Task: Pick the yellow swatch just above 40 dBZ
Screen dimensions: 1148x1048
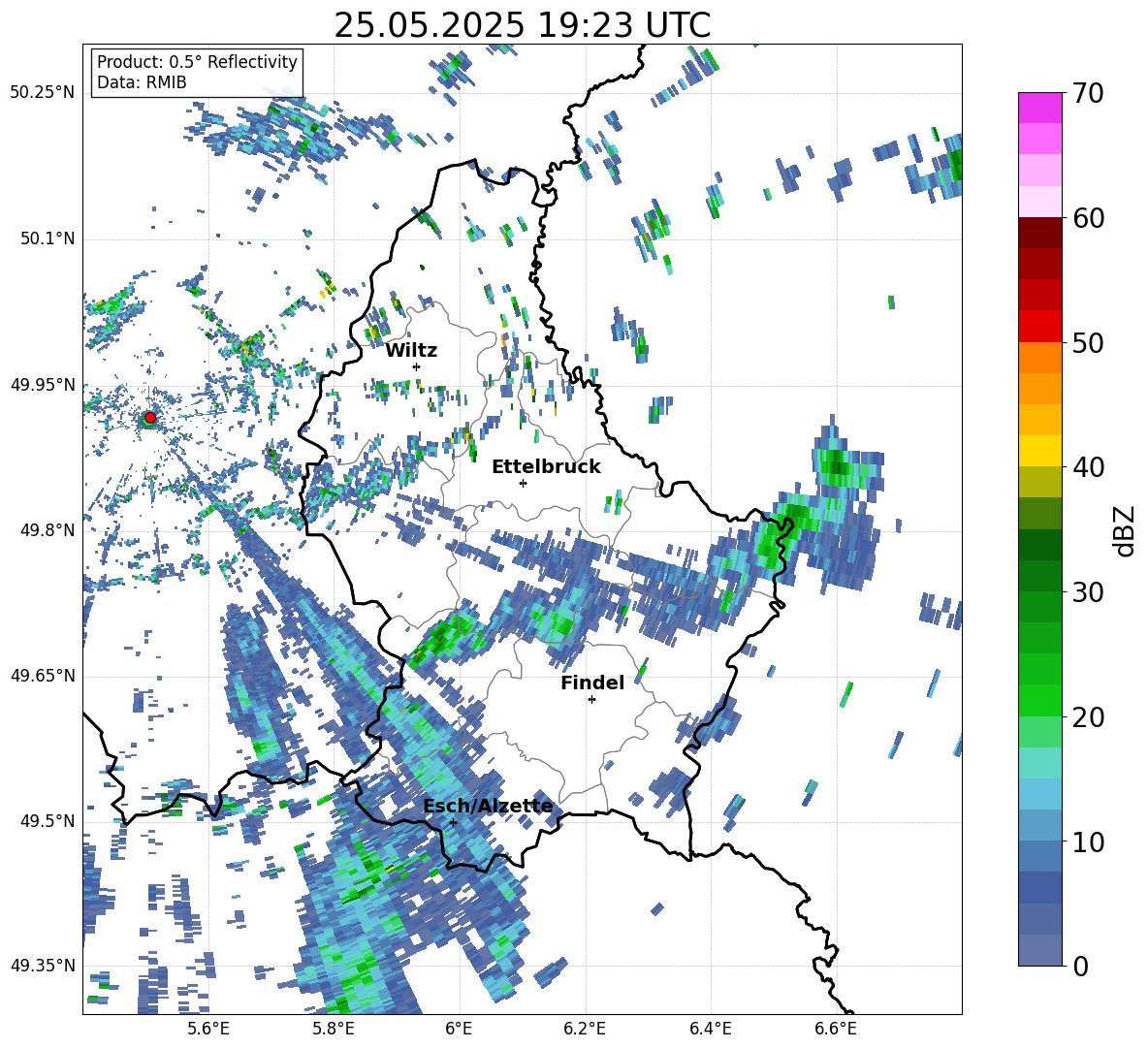Action: click(1039, 451)
